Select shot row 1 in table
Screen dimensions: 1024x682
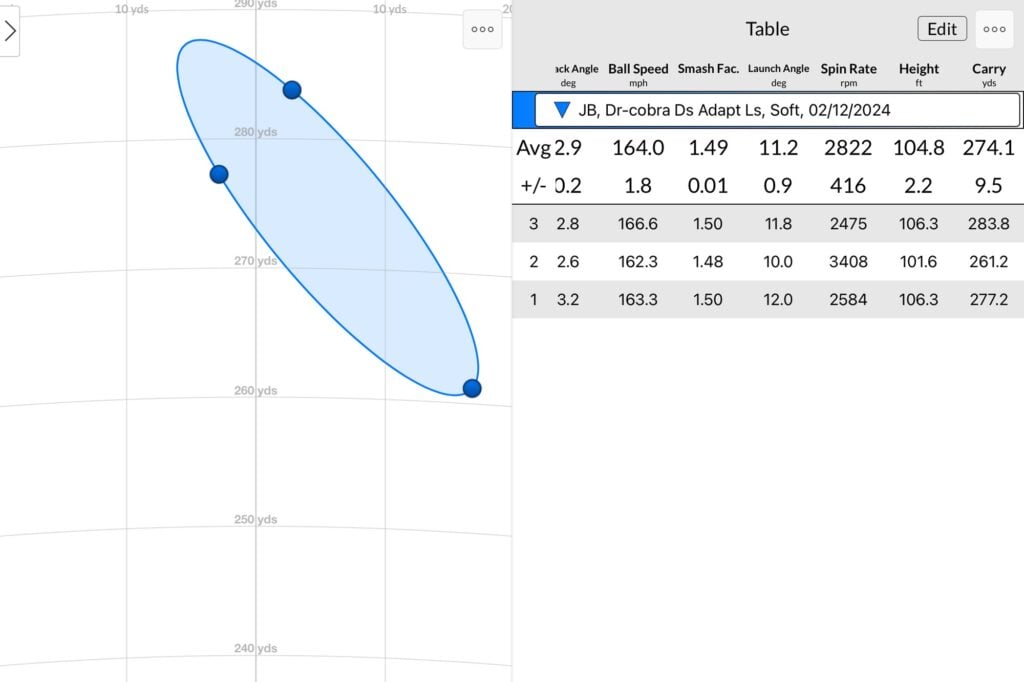(767, 300)
